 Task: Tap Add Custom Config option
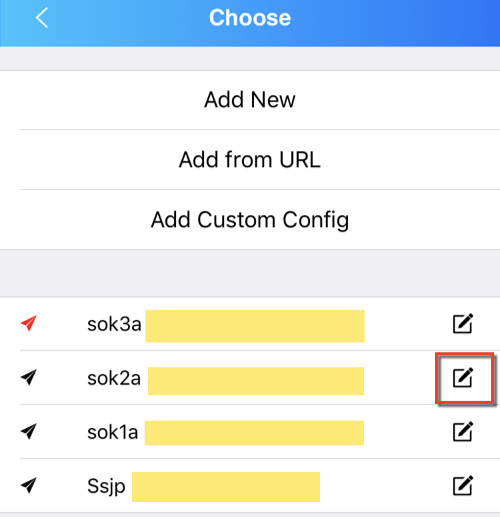(x=250, y=220)
